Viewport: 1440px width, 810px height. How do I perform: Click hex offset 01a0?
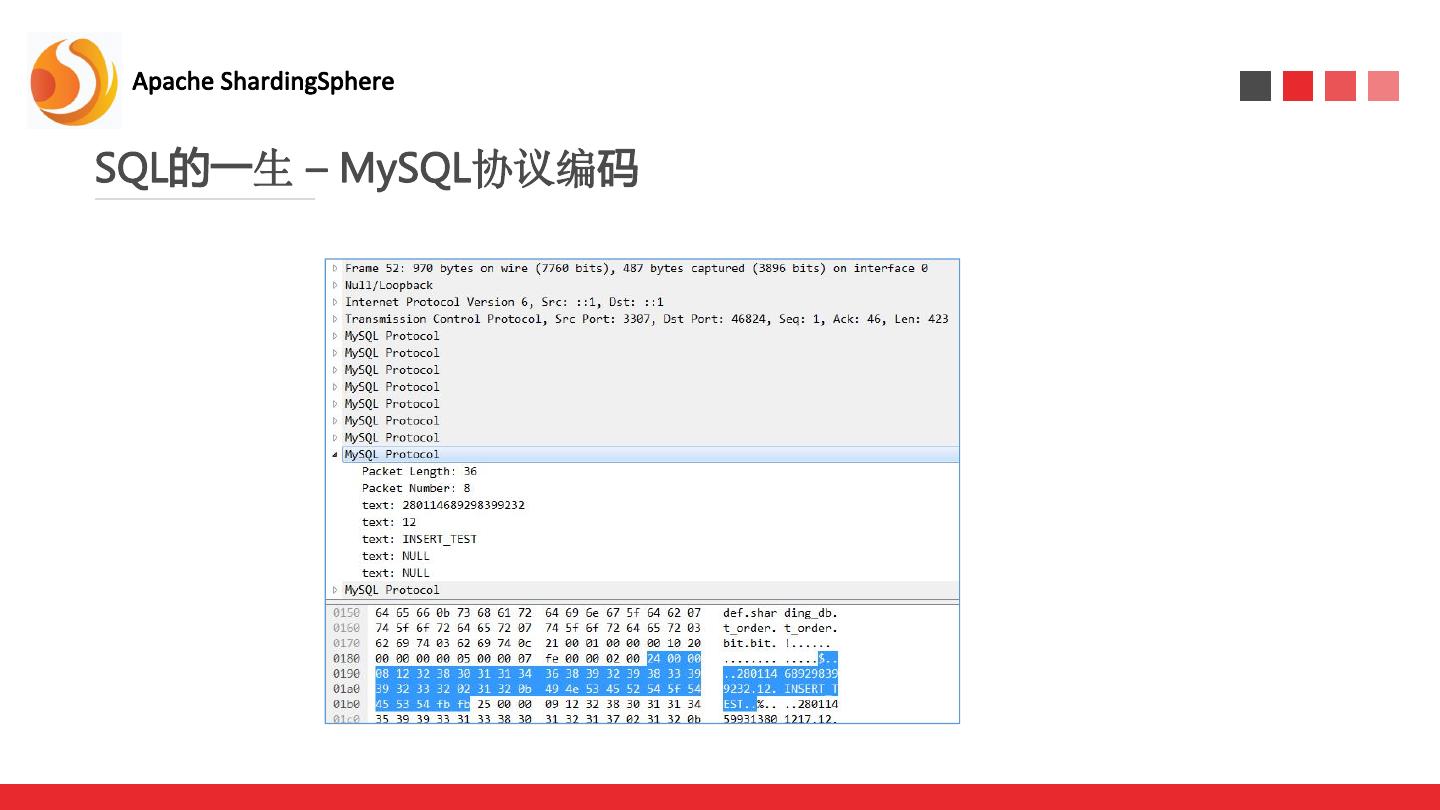346,689
